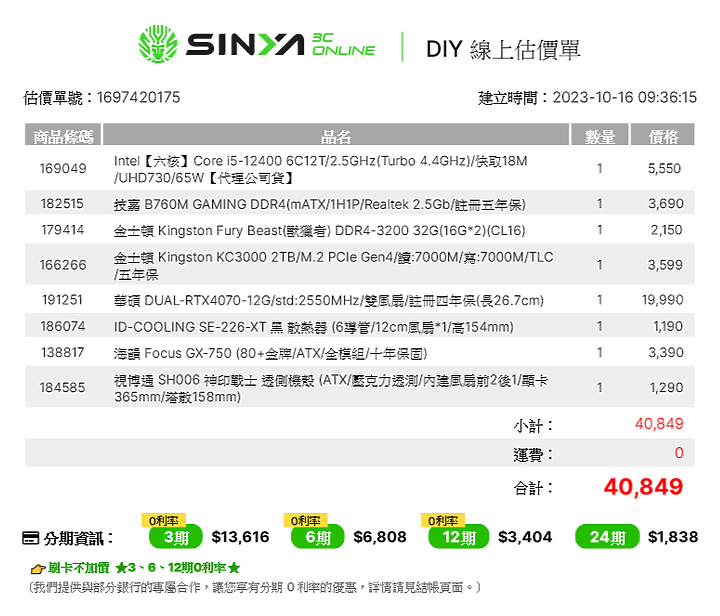The width and height of the screenshot is (720, 616).
Task: Click the 0利率 tag above 3期
Action: (x=163, y=521)
